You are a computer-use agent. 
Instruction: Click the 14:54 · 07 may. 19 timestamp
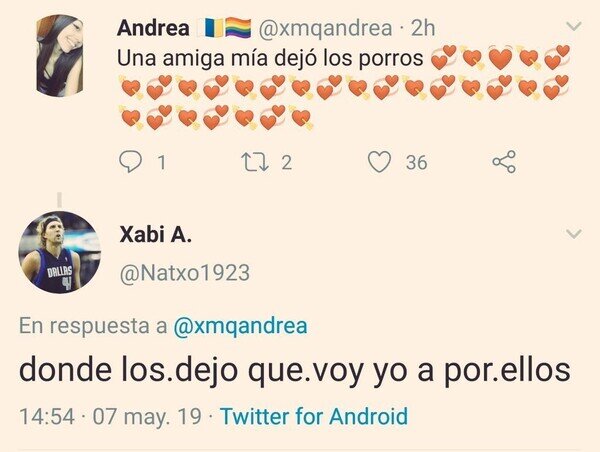[x=110, y=417]
